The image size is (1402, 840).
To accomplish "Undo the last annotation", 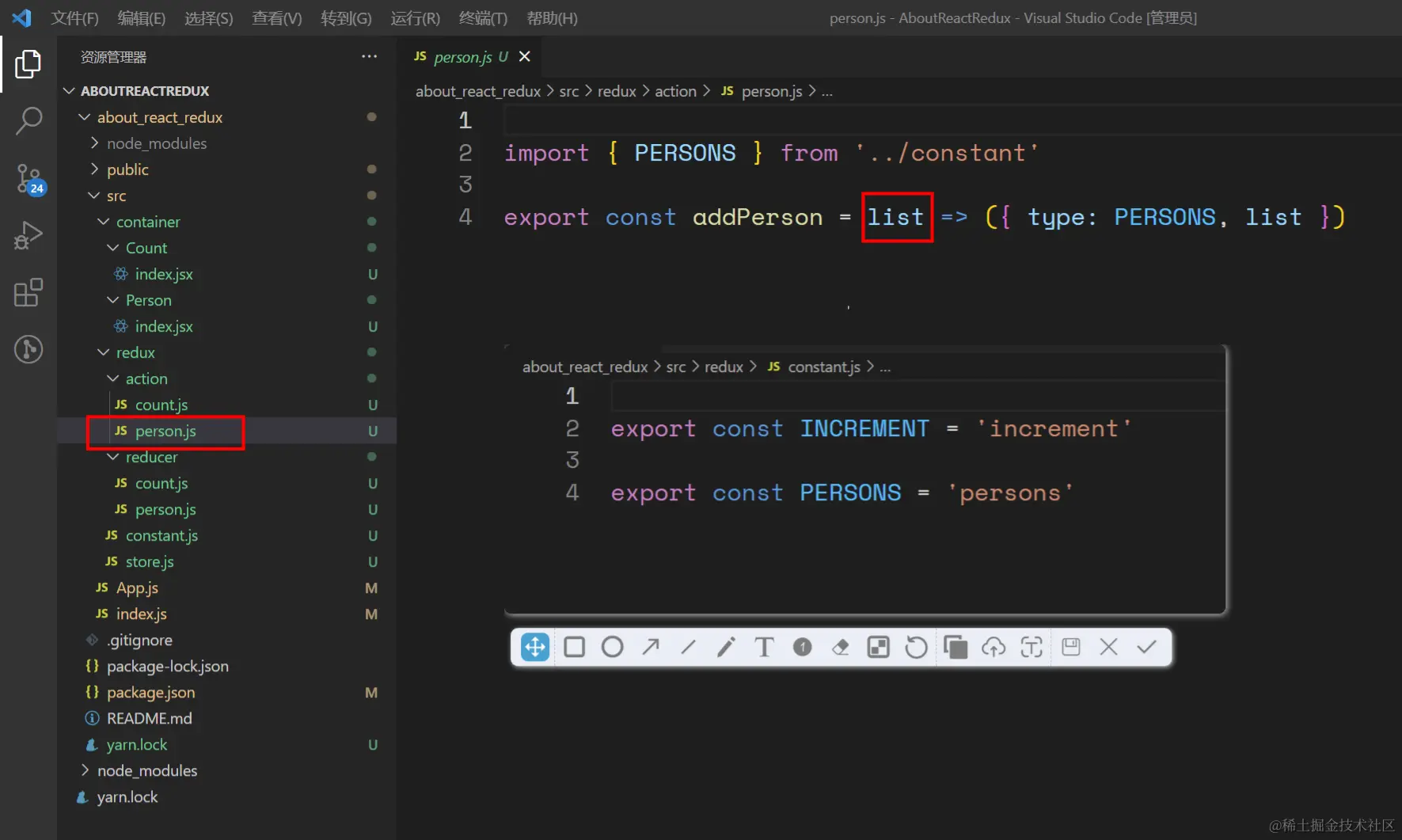I will click(x=916, y=647).
